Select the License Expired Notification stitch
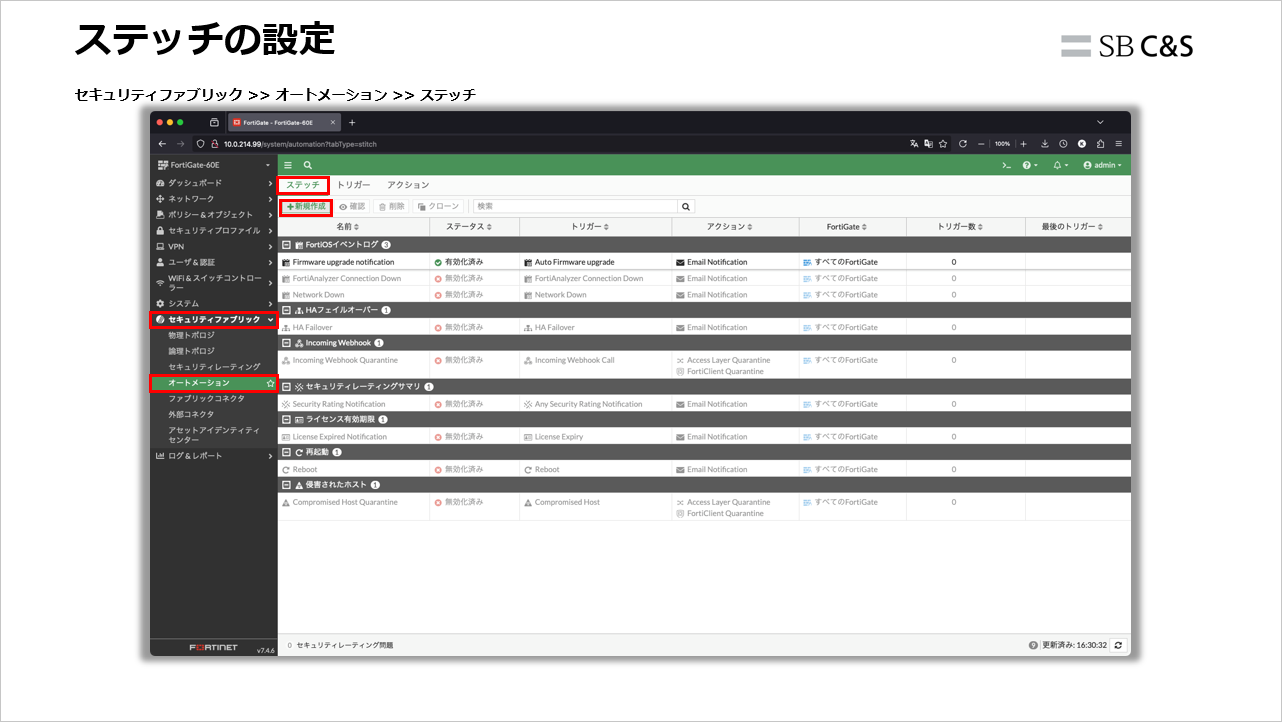This screenshot has height=722, width=1282. coord(339,437)
